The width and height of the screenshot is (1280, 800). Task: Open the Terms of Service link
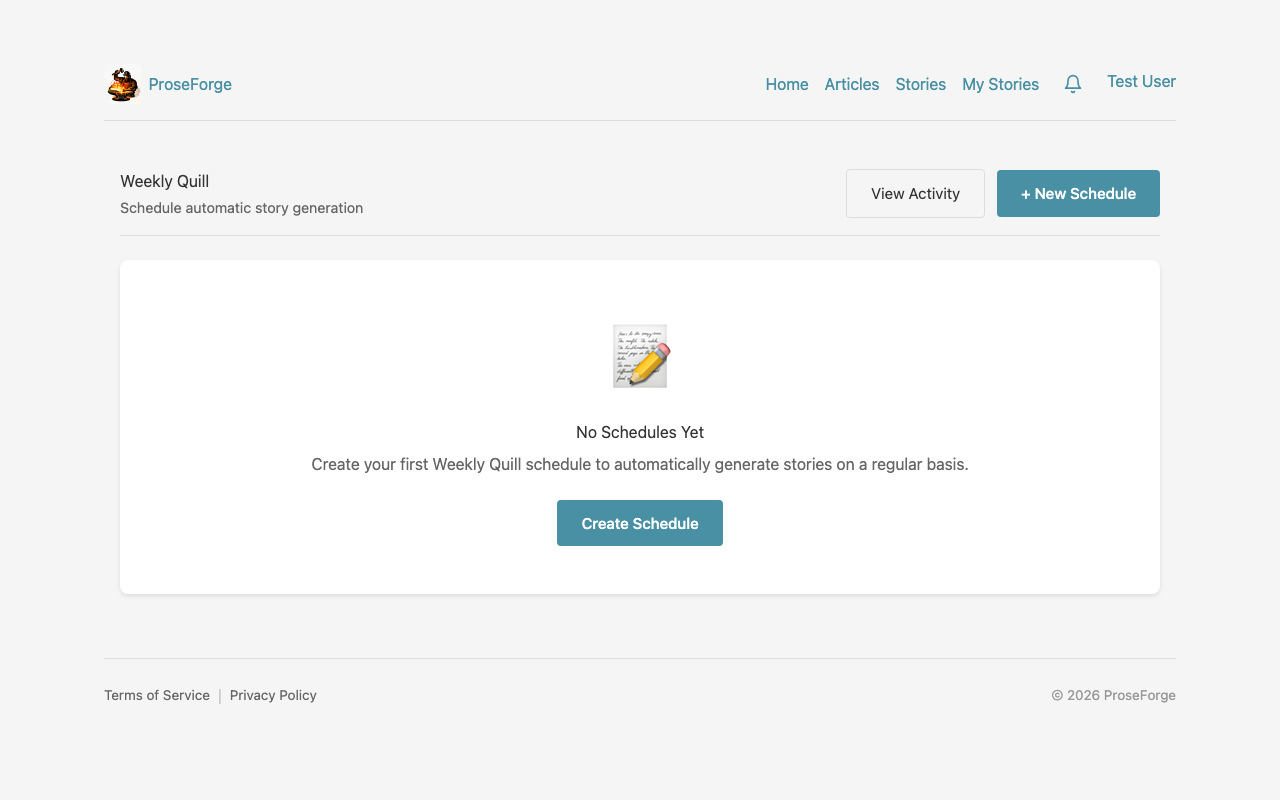click(x=157, y=696)
